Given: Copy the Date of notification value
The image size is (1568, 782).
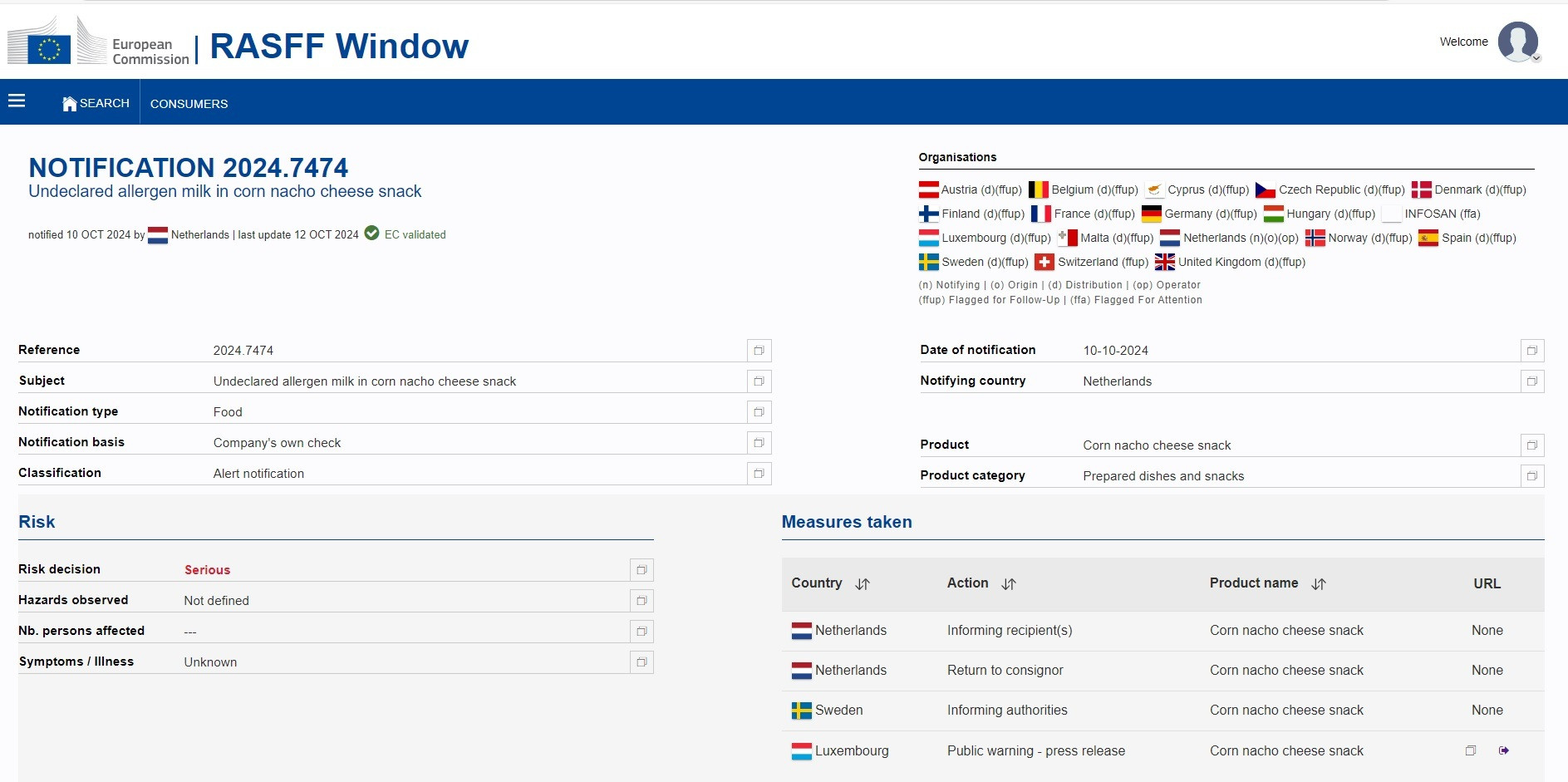Looking at the screenshot, I should point(1531,351).
